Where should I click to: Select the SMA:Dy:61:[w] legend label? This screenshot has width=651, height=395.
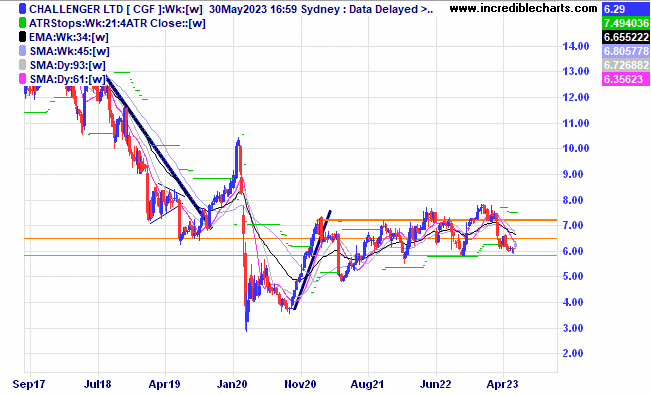[68, 79]
